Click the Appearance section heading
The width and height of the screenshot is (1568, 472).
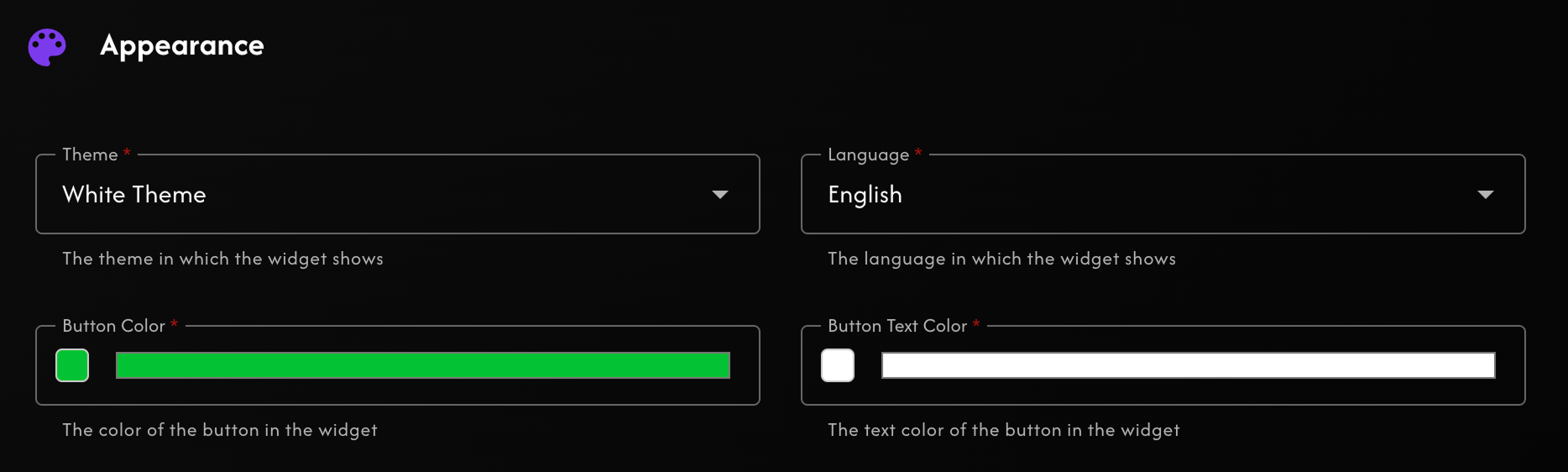181,45
